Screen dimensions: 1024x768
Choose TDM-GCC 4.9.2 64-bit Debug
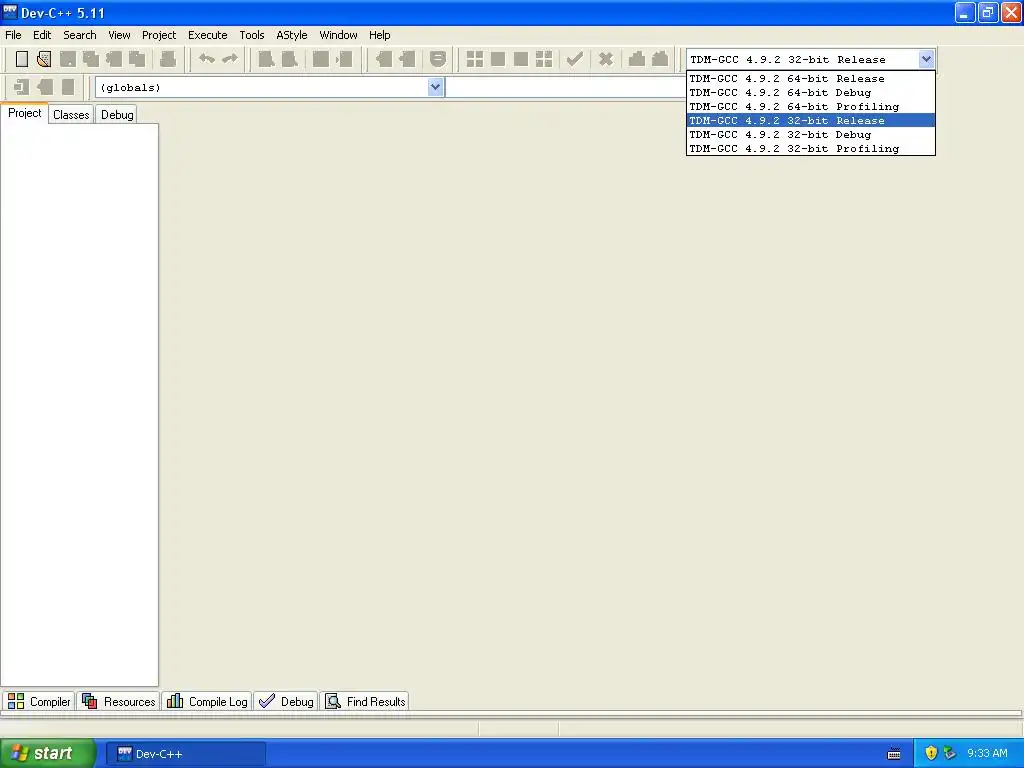[x=810, y=93]
